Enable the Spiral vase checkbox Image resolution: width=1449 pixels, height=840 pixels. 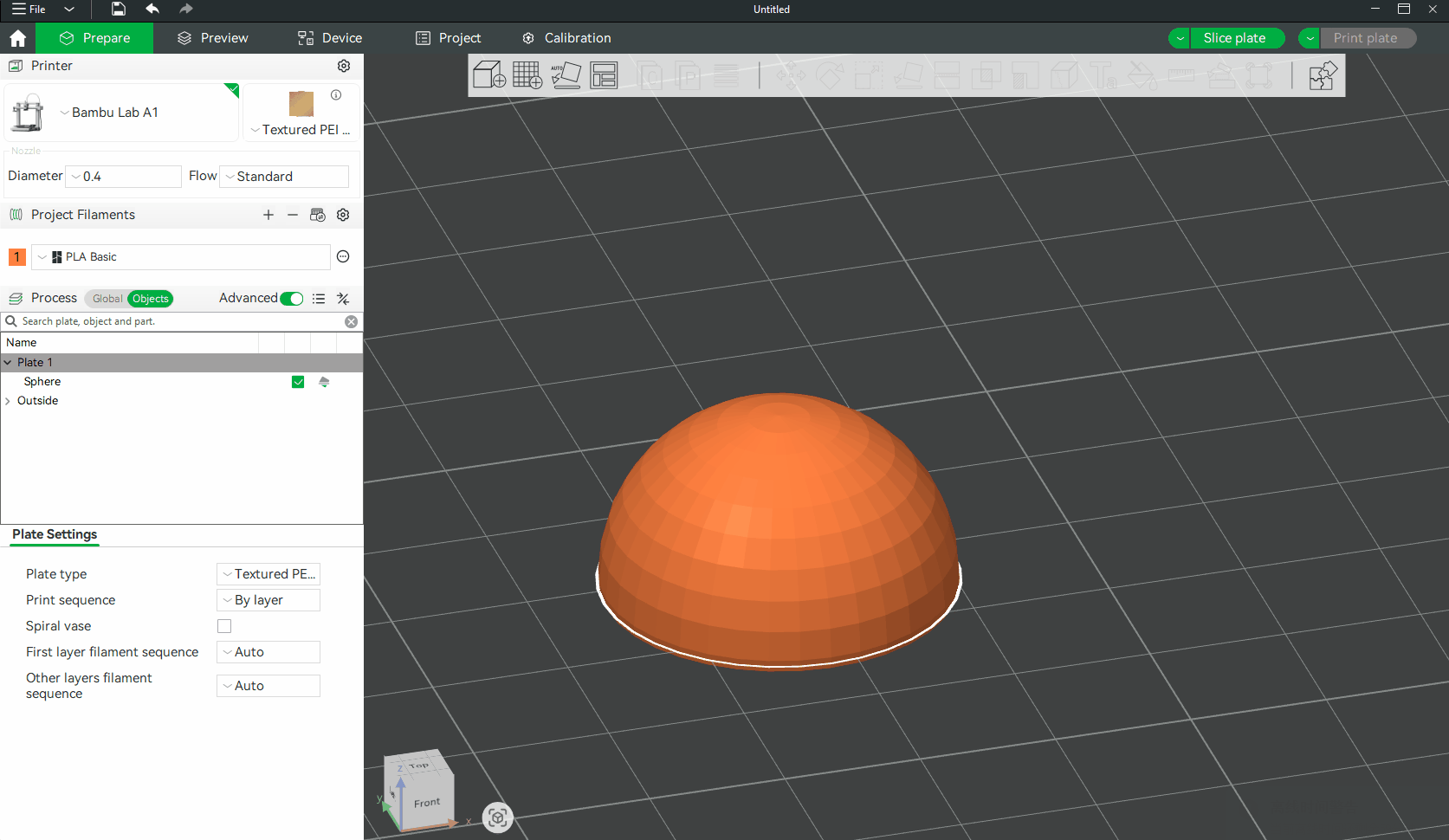tap(224, 626)
